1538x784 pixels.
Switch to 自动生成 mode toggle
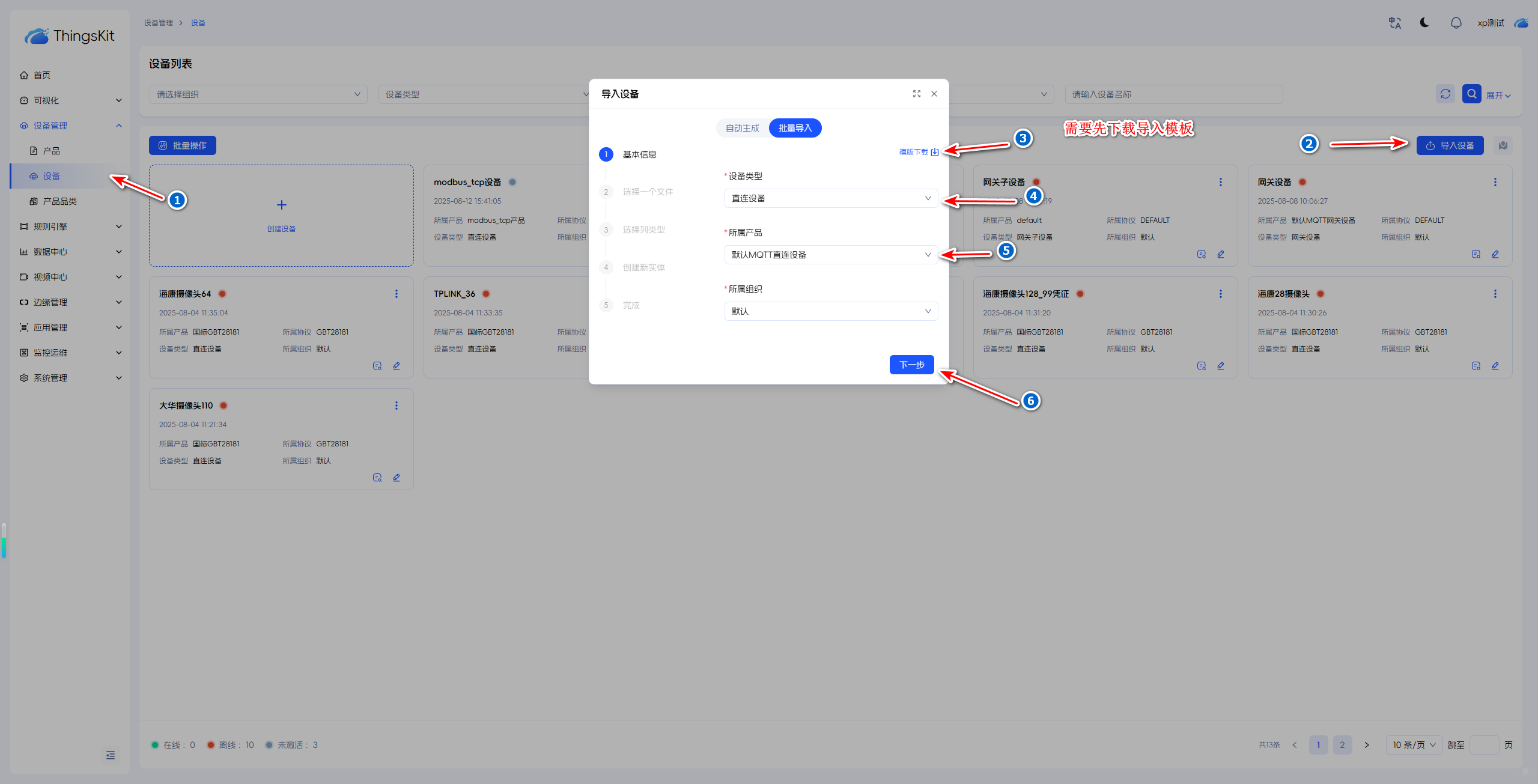742,128
